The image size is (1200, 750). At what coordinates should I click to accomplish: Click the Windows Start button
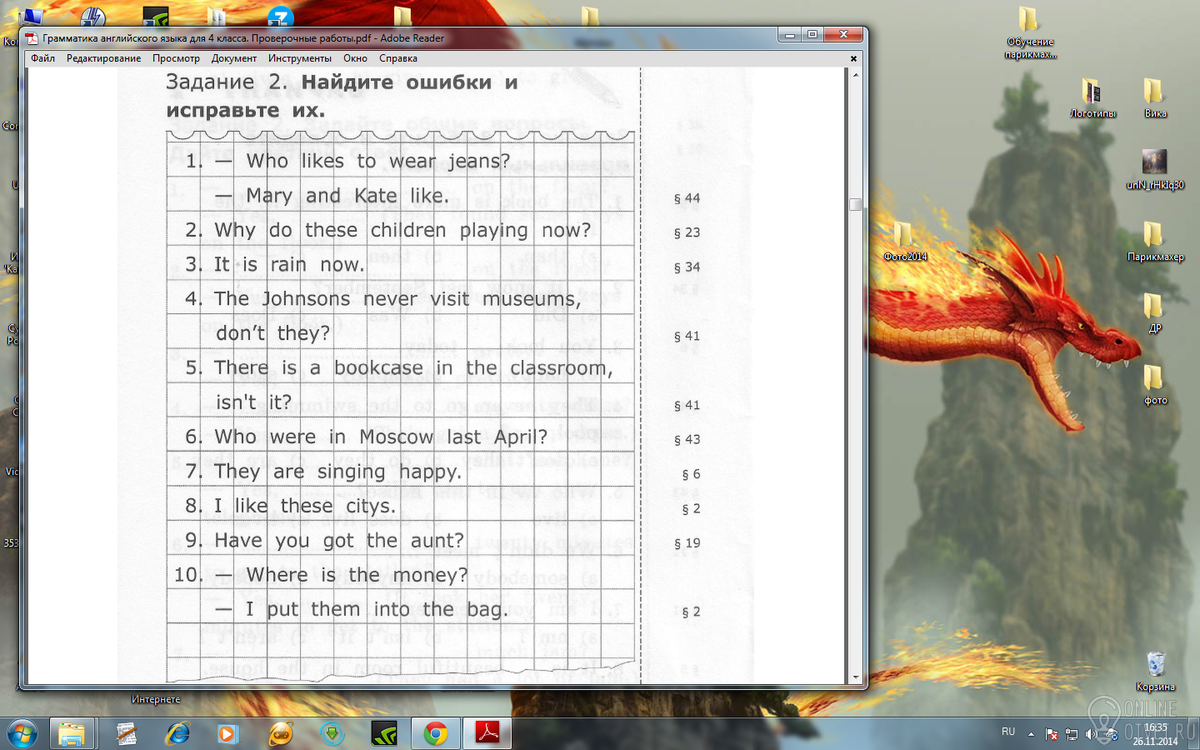tap(22, 732)
